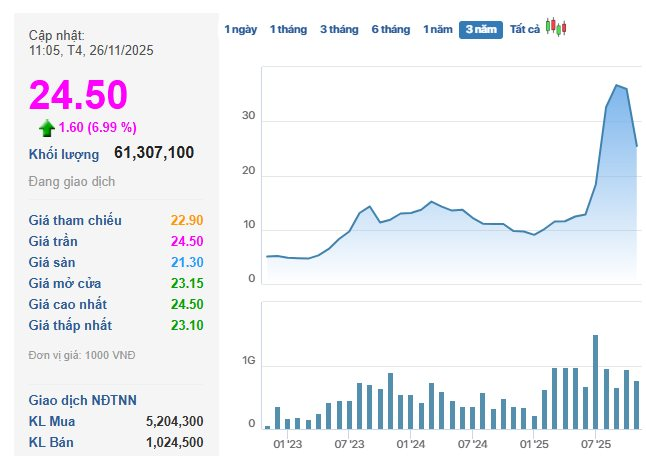The width and height of the screenshot is (646, 456).
Task: Click the current price 24.50
Action: point(78,95)
